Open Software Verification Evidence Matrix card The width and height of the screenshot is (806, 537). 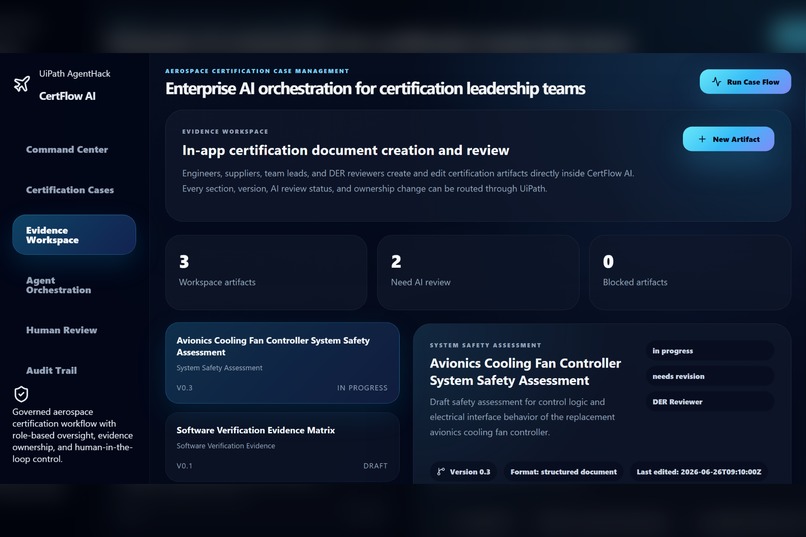[282, 447]
